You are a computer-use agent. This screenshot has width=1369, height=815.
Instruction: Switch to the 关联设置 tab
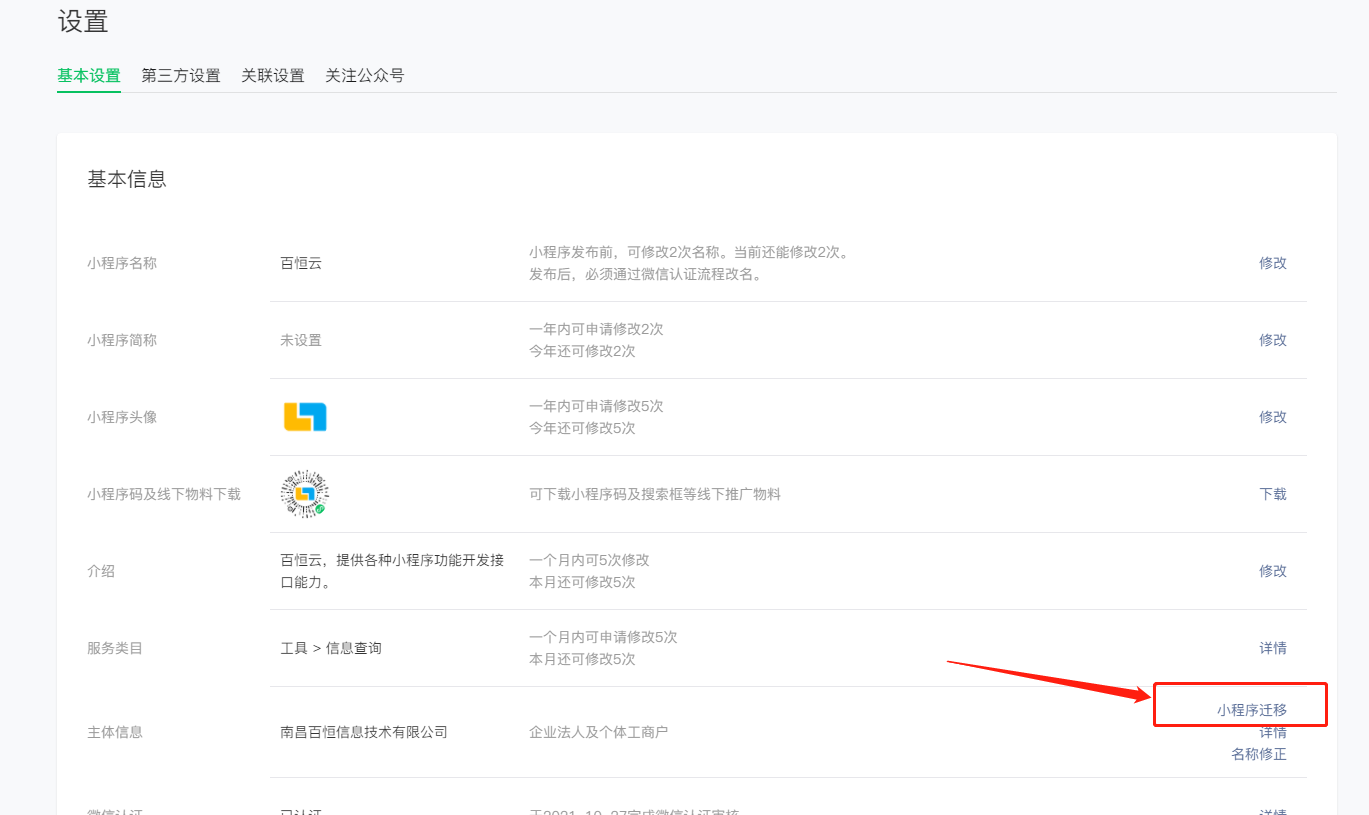(x=272, y=75)
